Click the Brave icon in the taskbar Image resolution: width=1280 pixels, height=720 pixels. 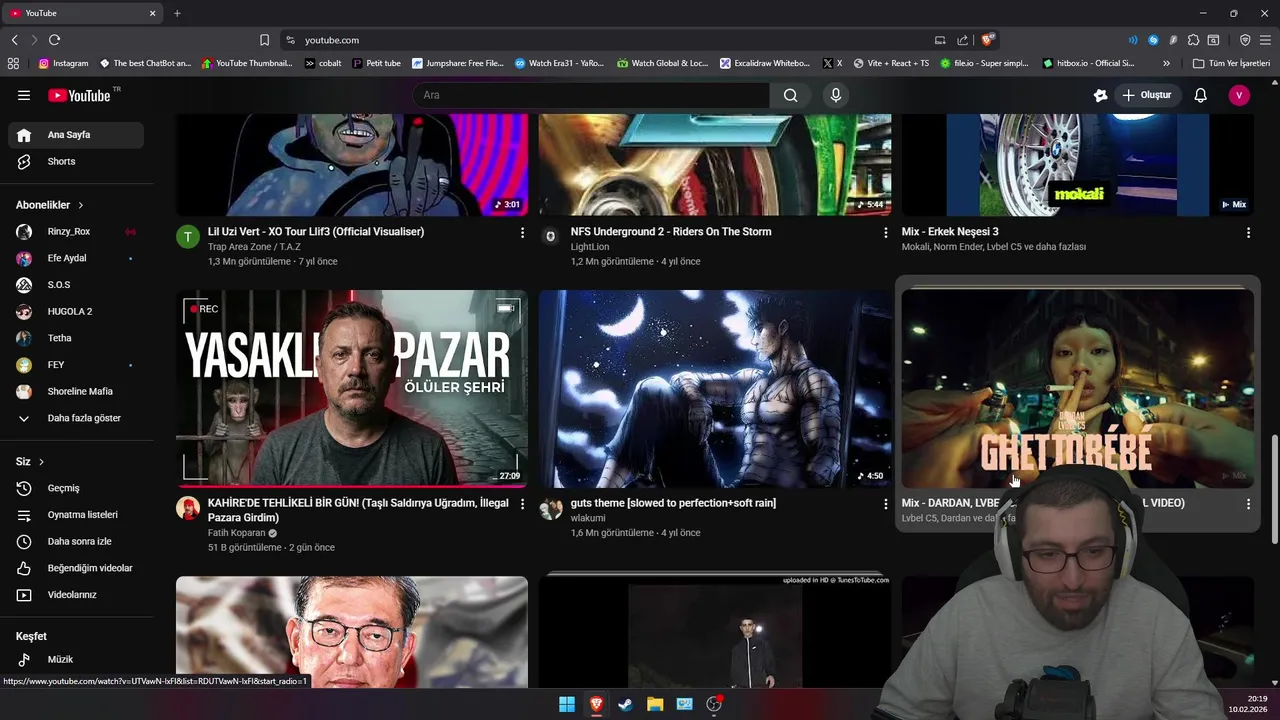(596, 704)
